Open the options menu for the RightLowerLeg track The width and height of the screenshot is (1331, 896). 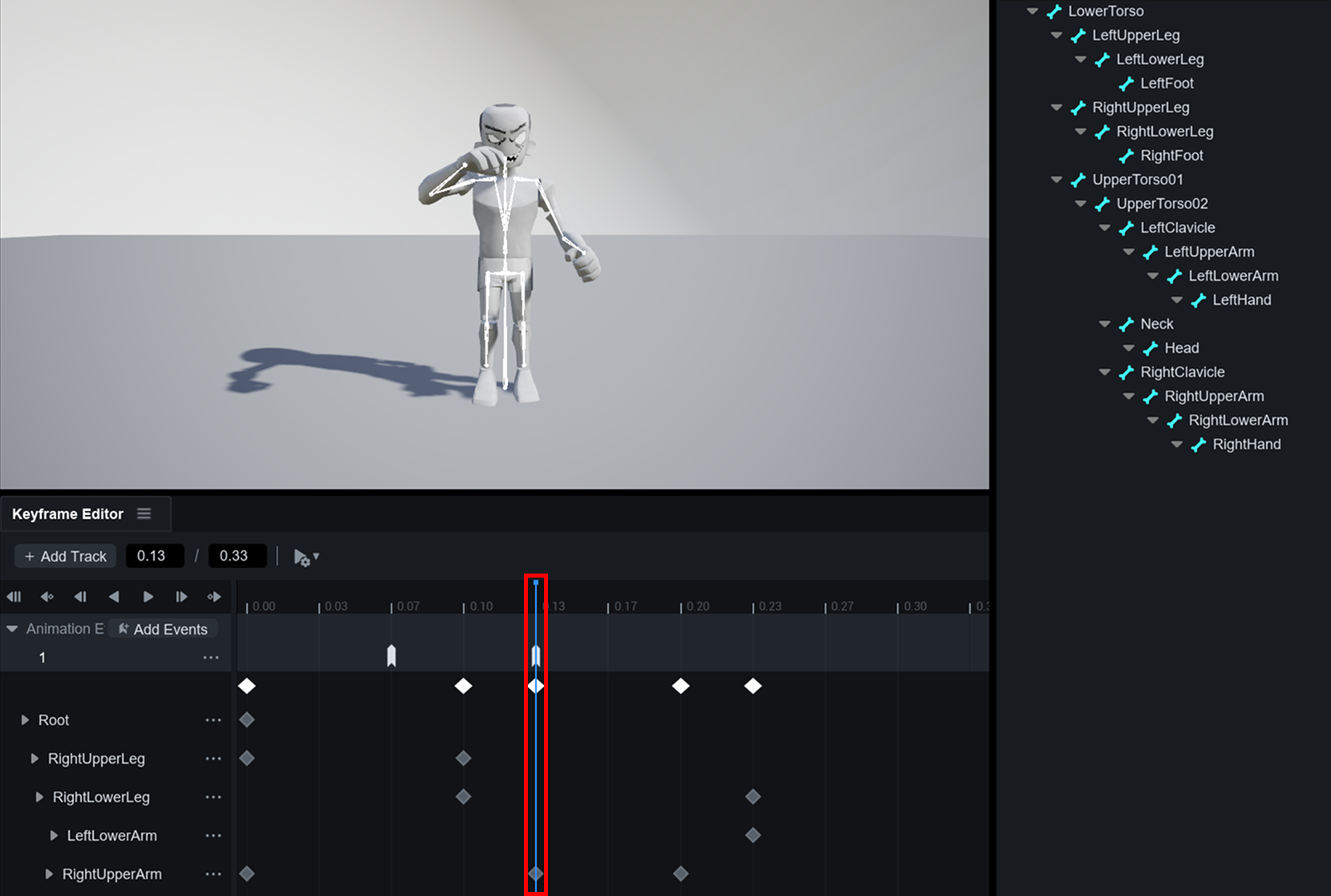click(213, 797)
